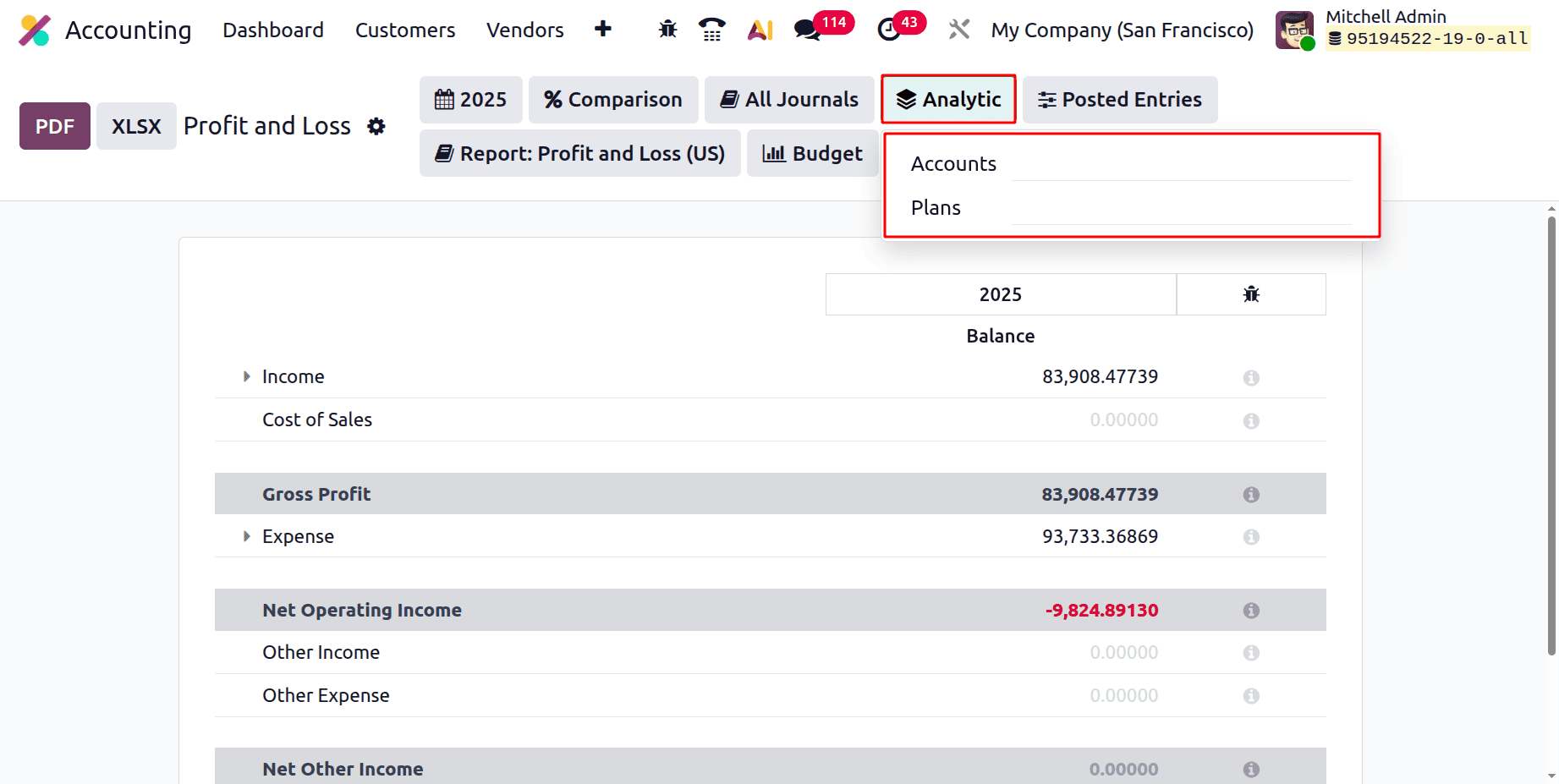Open the bug report tool in the top bar
Viewport: 1559px width, 784px height.
[x=667, y=29]
